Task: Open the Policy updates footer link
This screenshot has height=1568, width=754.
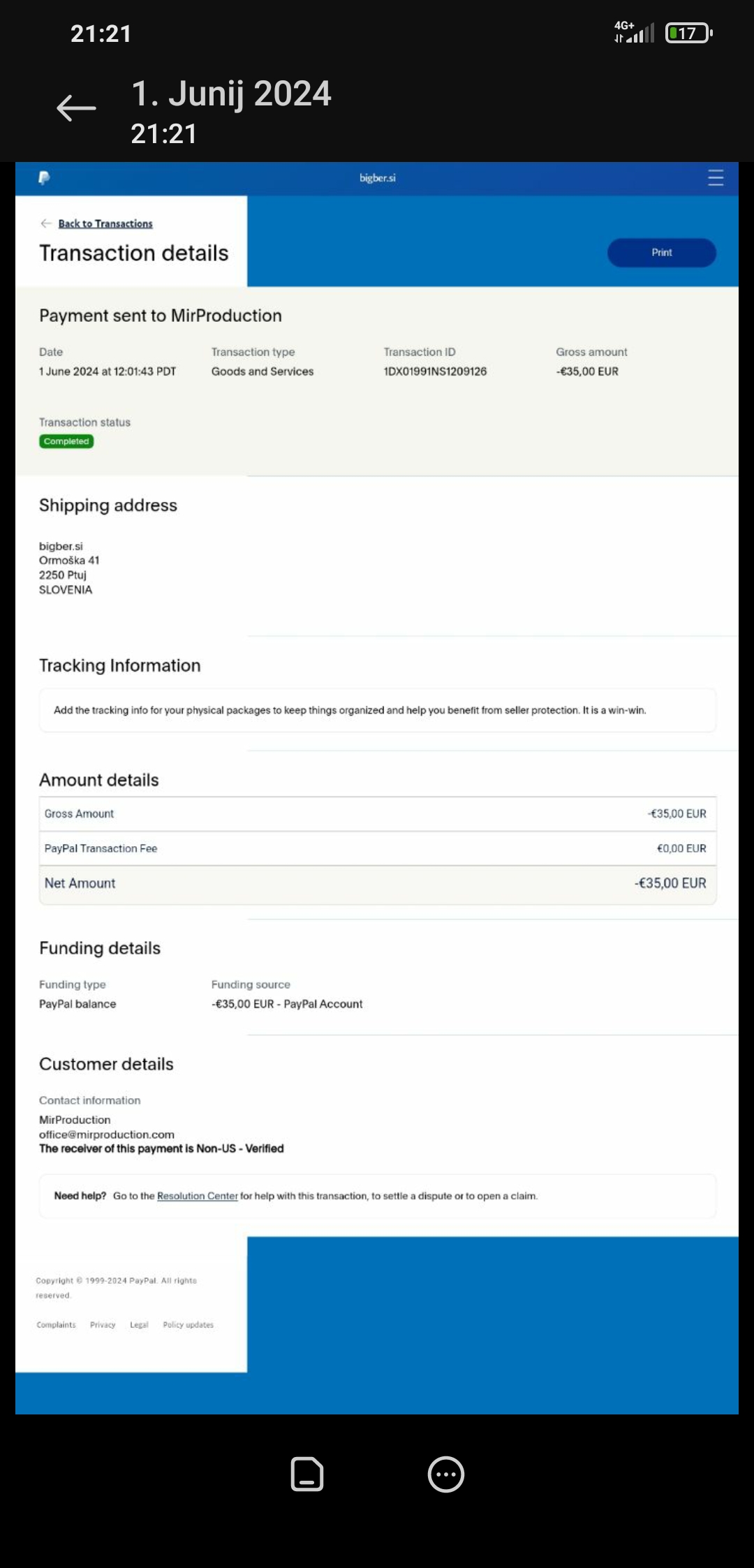Action: (188, 1324)
